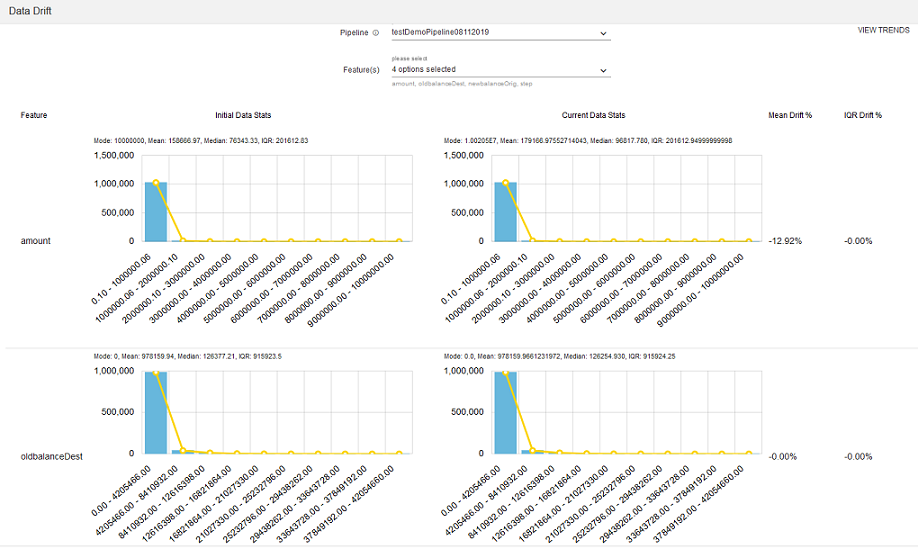The image size is (918, 549).
Task: Click '0.10 - 1000000.06' axis label in initial amount chart
Action: (x=121, y=279)
